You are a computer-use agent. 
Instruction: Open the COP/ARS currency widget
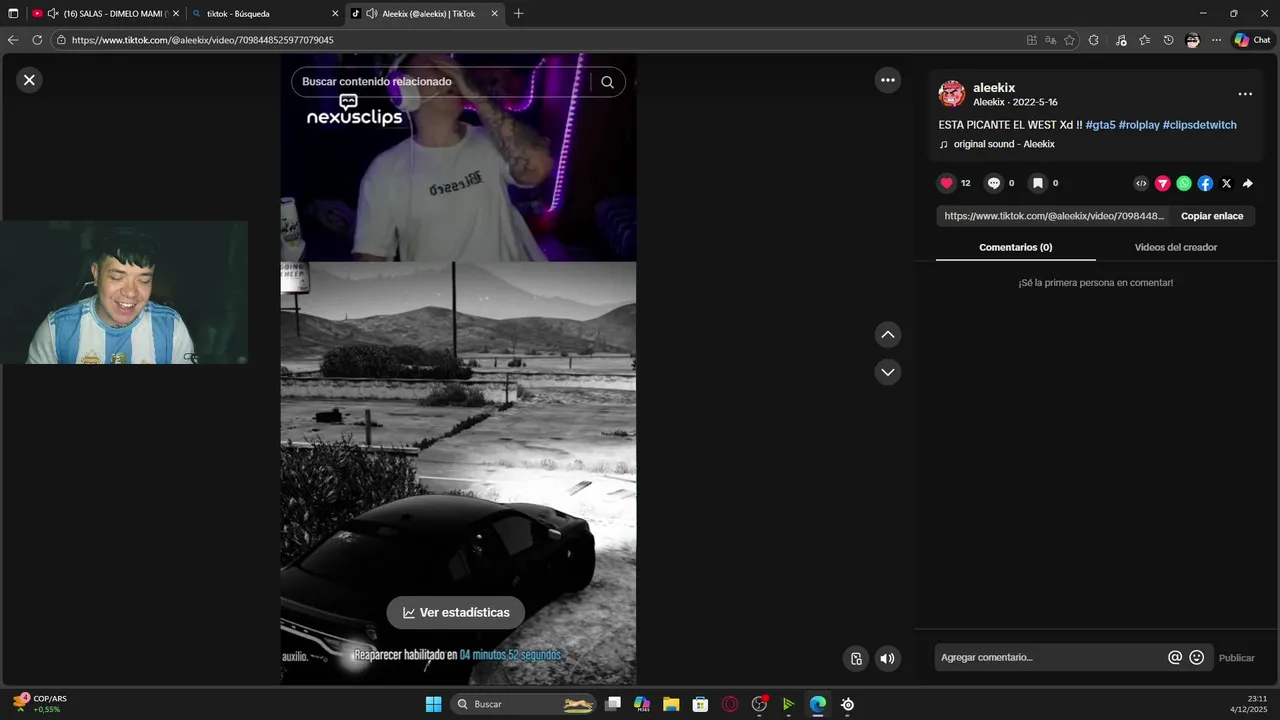pyautogui.click(x=40, y=703)
